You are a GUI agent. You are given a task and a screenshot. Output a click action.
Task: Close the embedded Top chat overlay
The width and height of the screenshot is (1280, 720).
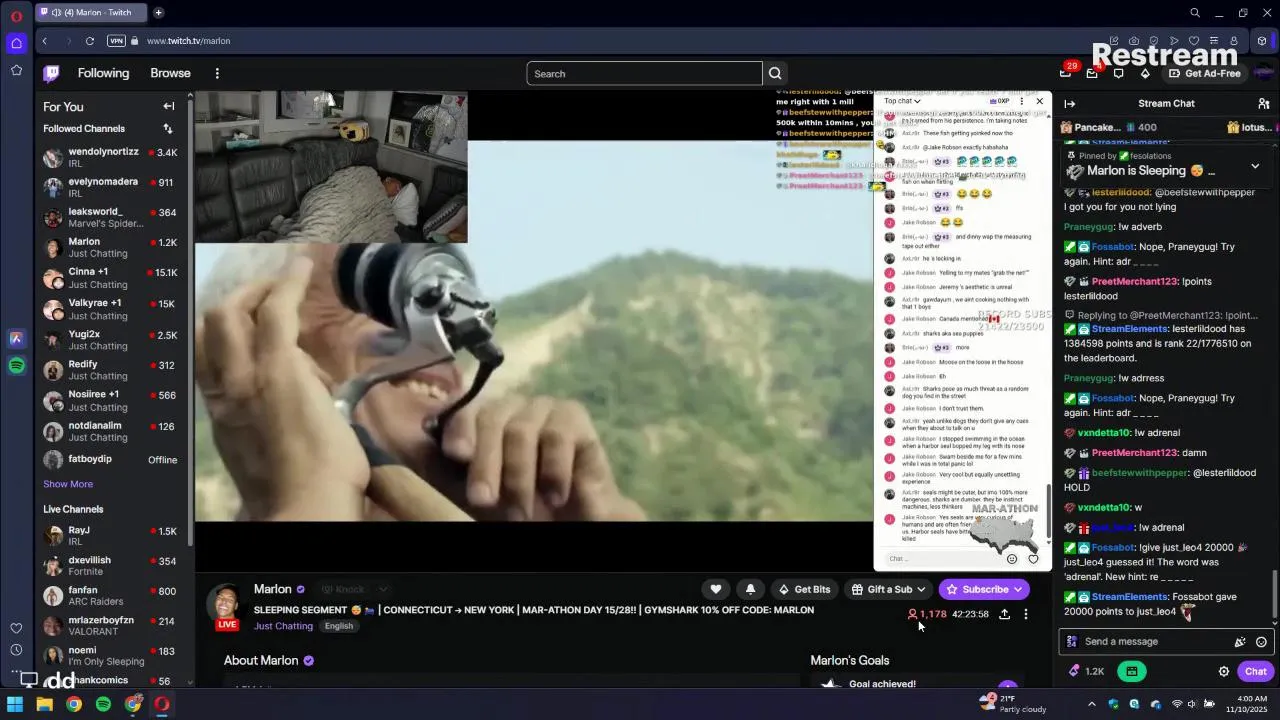coord(1040,101)
